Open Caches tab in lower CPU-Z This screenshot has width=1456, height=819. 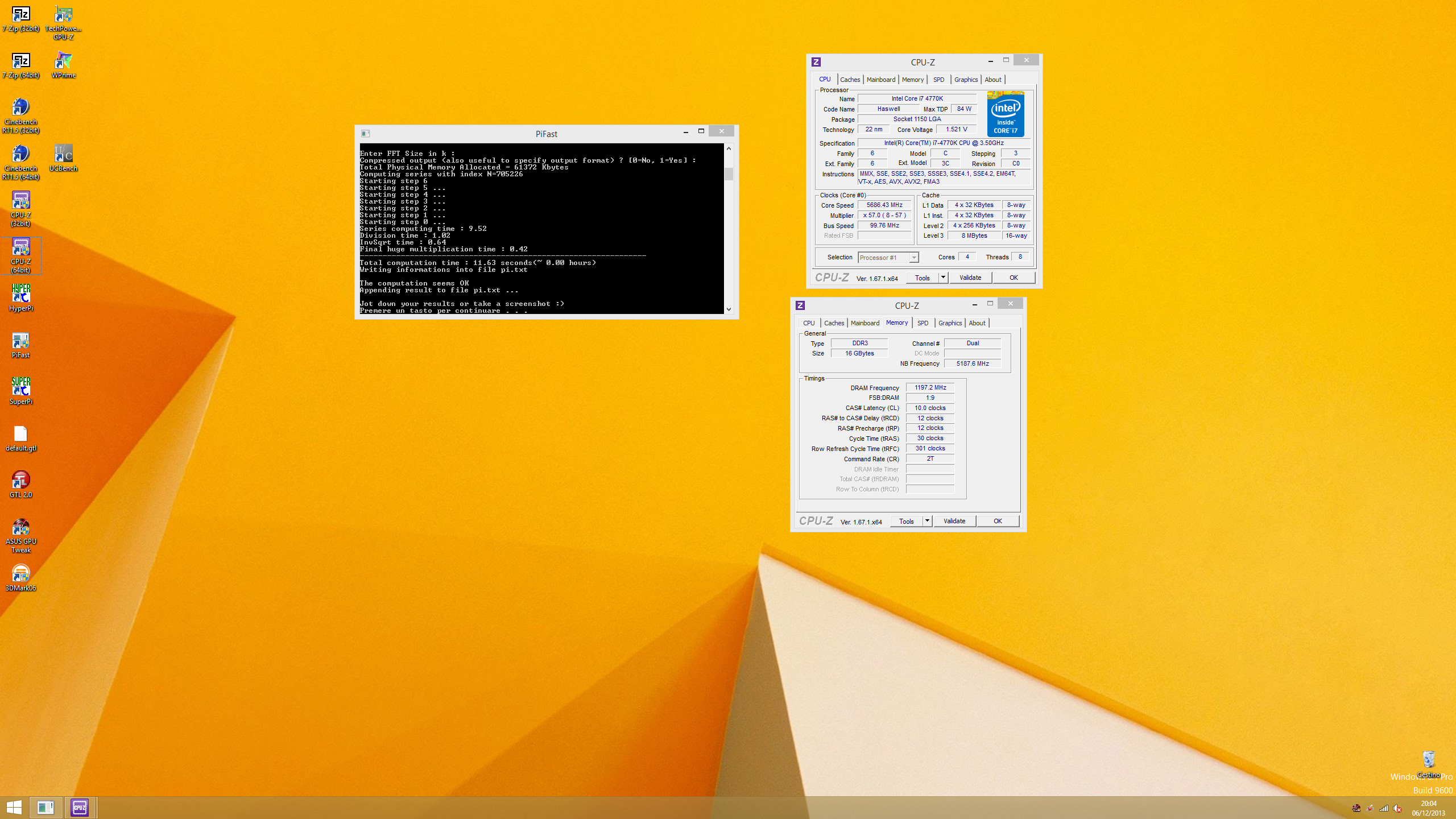pyautogui.click(x=834, y=323)
